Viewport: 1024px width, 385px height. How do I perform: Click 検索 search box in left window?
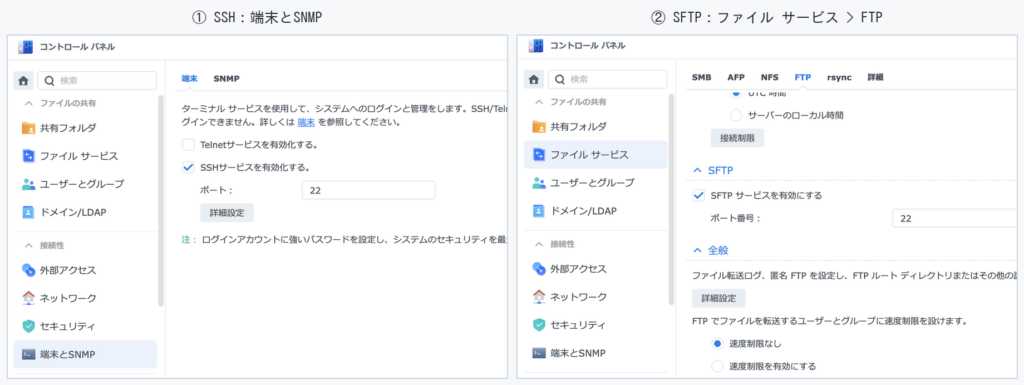click(x=97, y=81)
